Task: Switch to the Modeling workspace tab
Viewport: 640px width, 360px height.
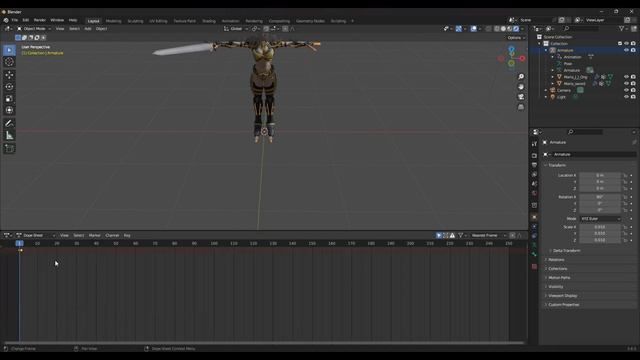Action: 113,21
